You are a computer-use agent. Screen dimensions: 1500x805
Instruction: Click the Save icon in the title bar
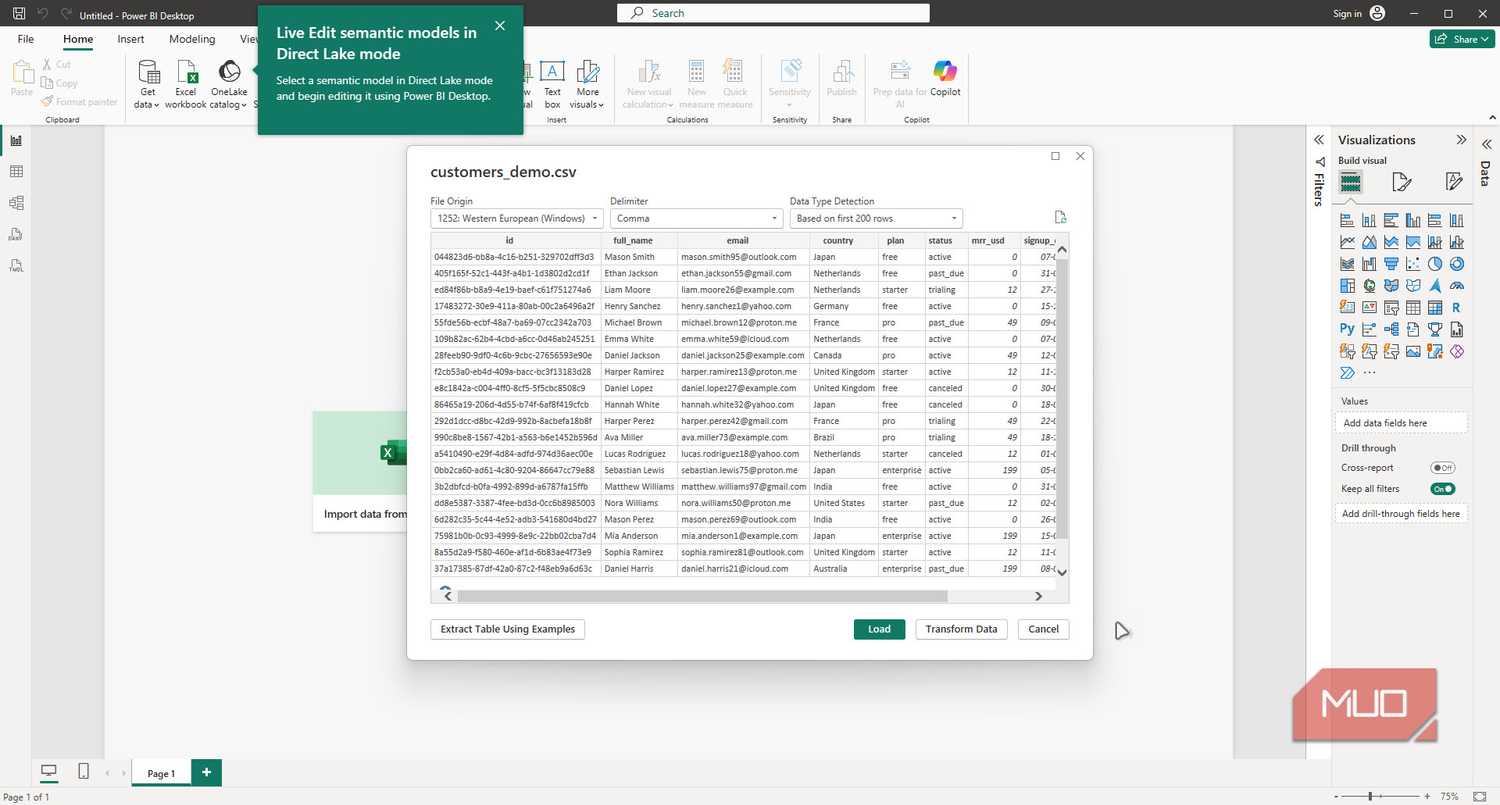click(19, 15)
